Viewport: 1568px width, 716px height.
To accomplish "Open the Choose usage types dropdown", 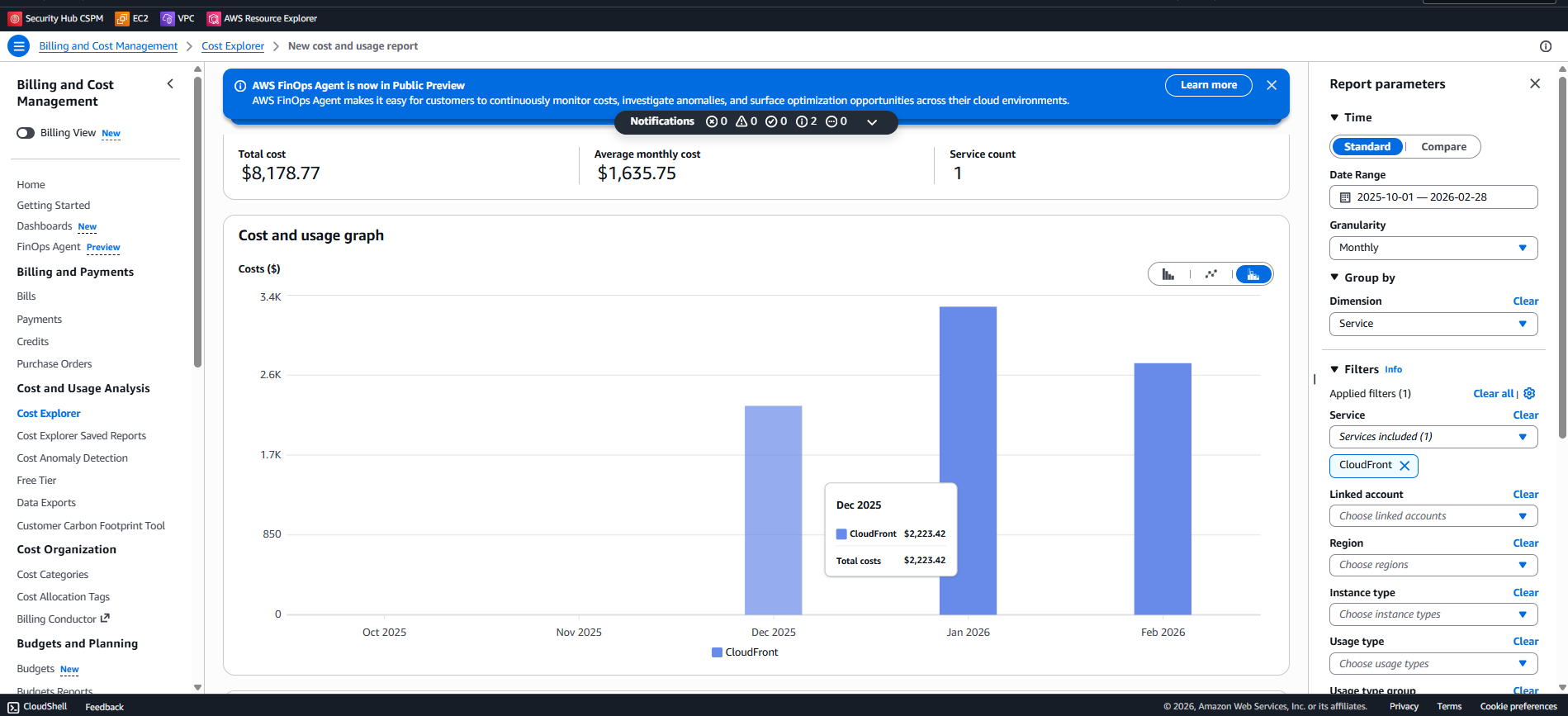I will (1433, 664).
